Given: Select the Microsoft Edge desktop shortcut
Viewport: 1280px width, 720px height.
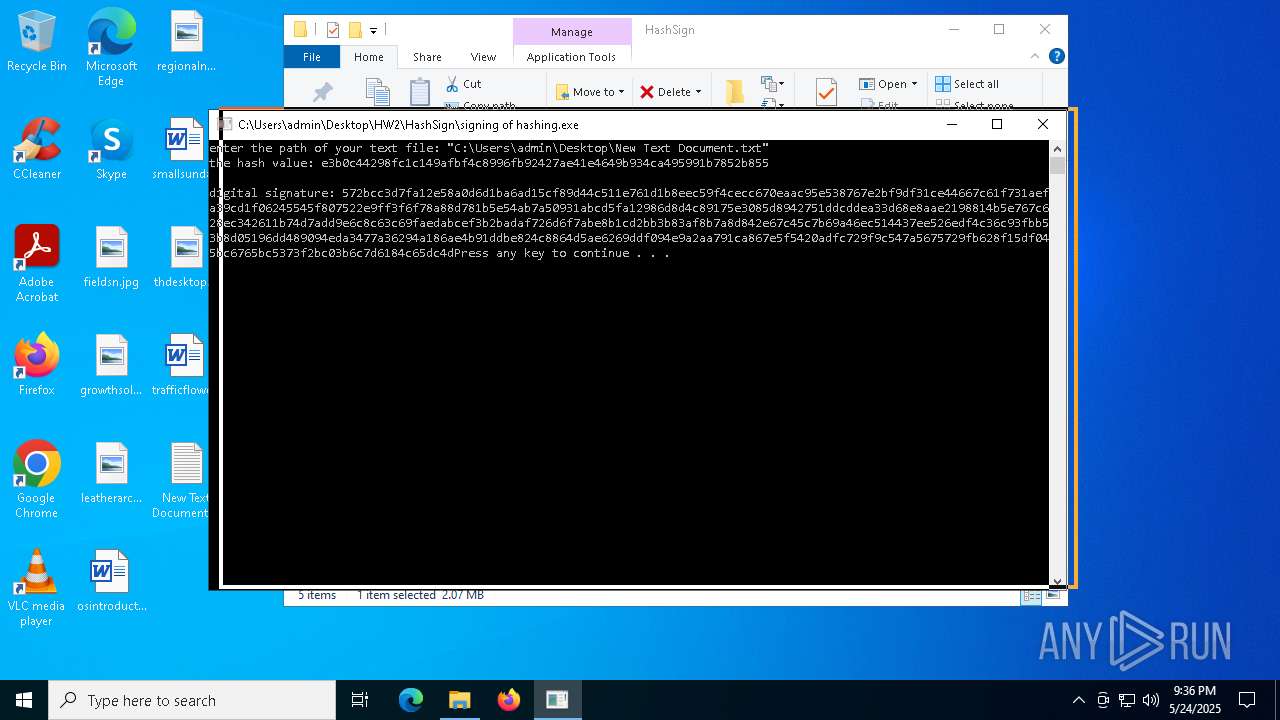Looking at the screenshot, I should point(111,48).
